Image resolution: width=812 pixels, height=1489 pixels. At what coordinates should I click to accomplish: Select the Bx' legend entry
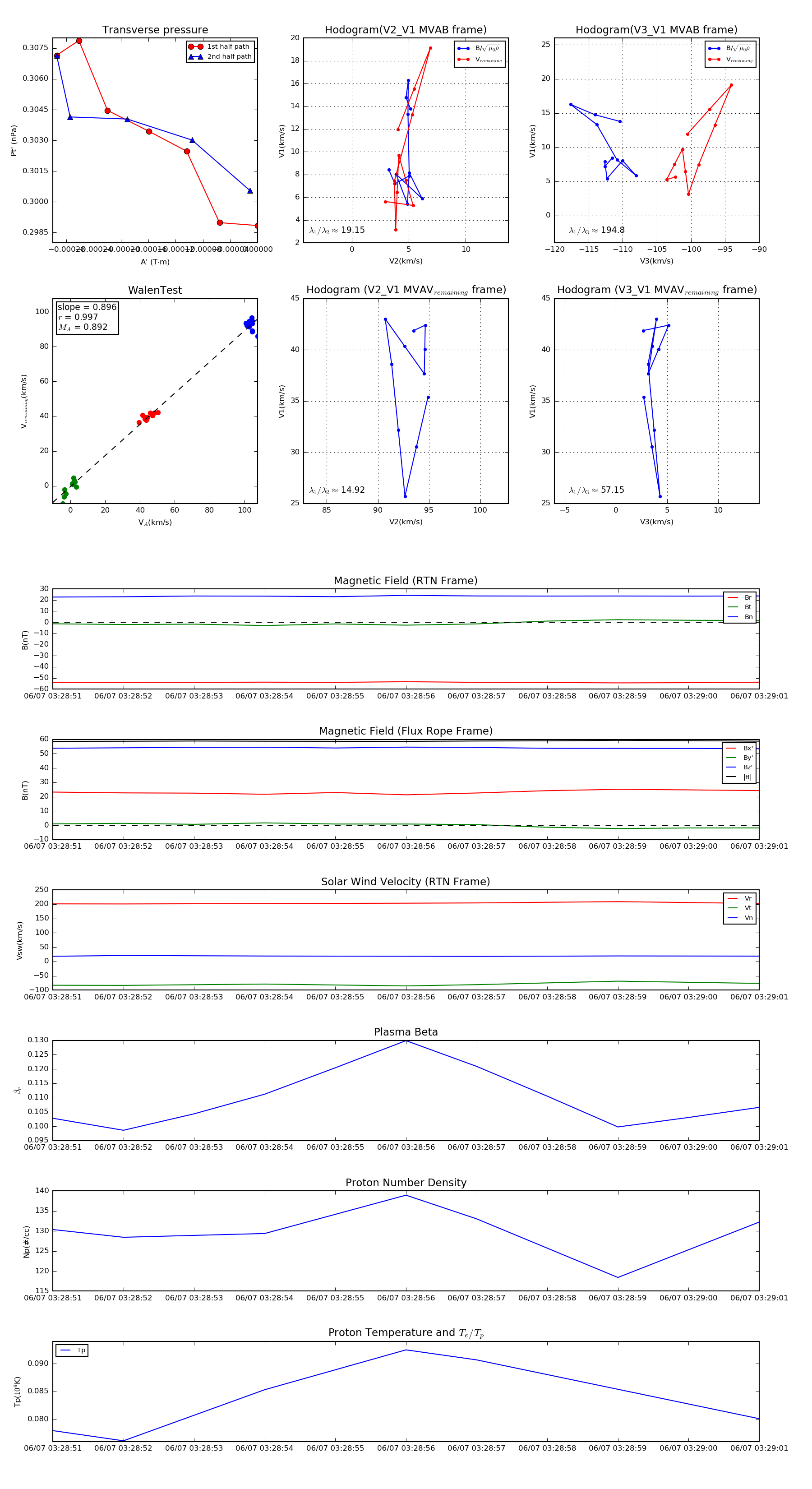(x=739, y=748)
